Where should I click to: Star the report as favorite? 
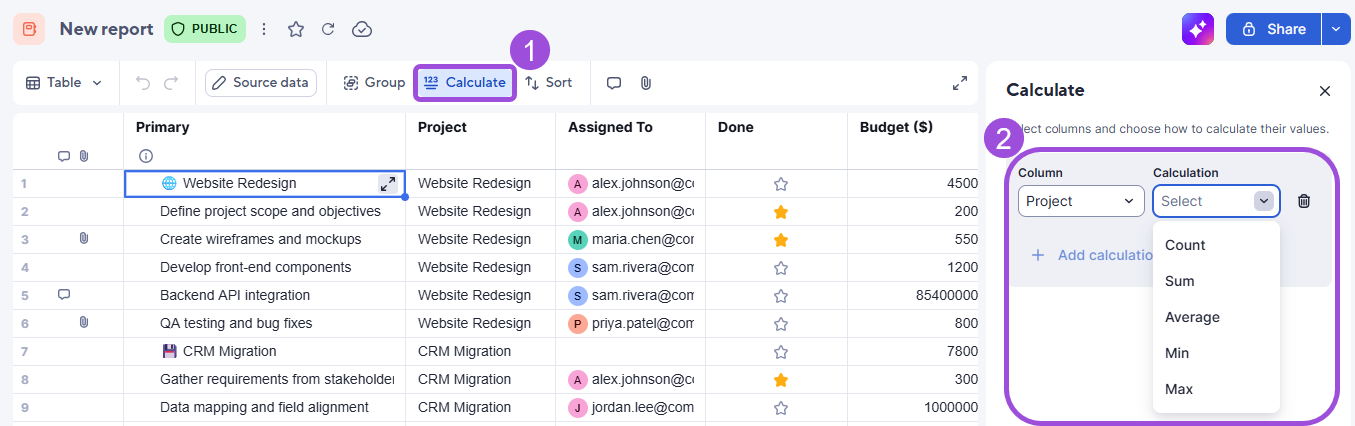[296, 29]
